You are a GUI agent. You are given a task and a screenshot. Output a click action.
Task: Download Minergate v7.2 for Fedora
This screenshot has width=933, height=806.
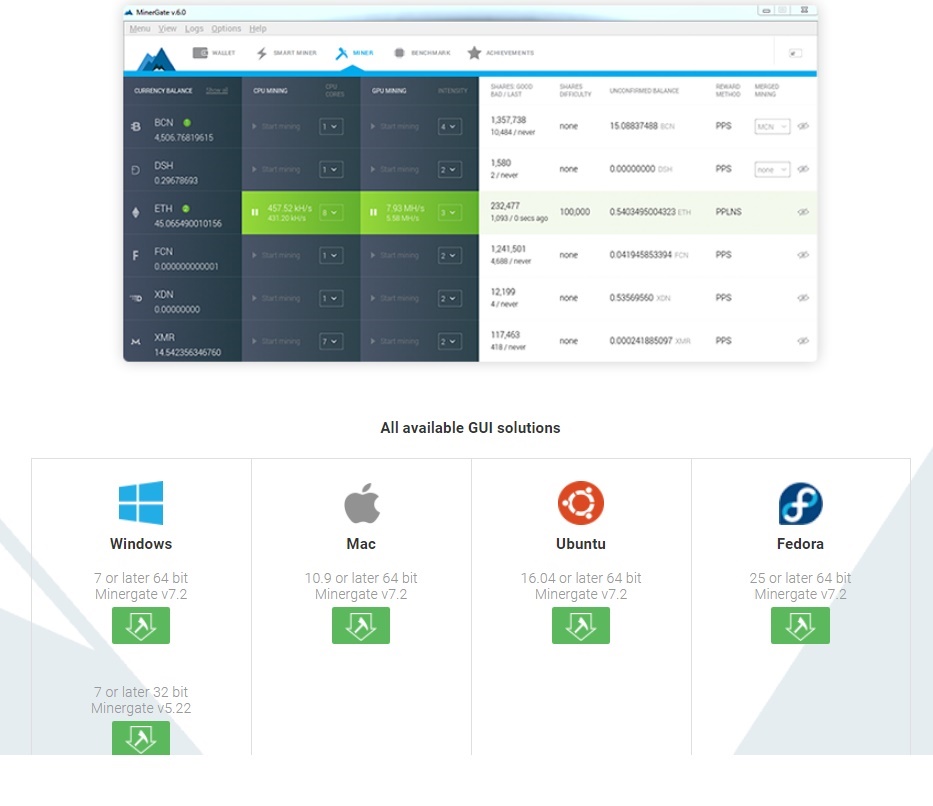(800, 625)
